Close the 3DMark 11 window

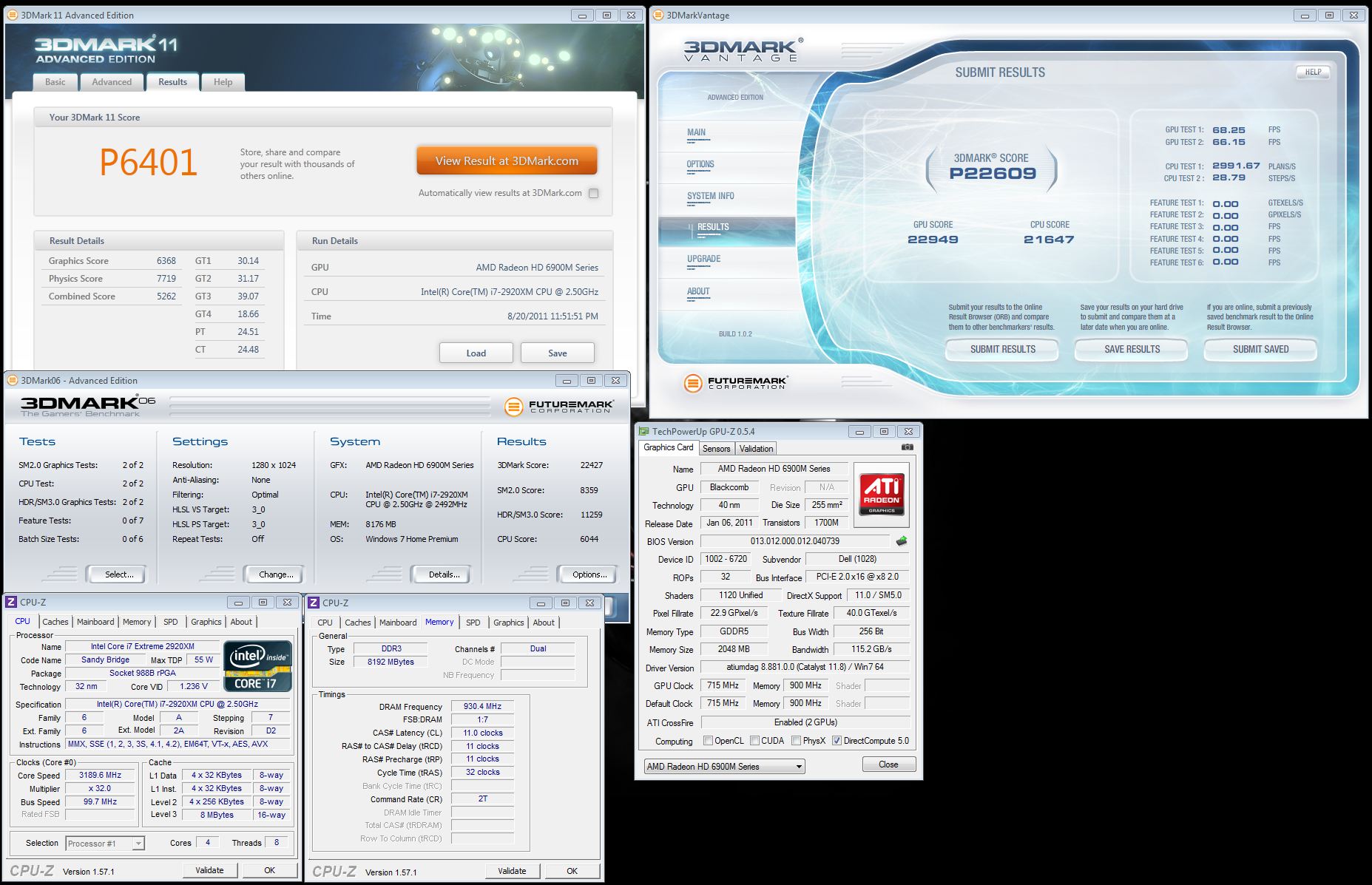click(631, 16)
